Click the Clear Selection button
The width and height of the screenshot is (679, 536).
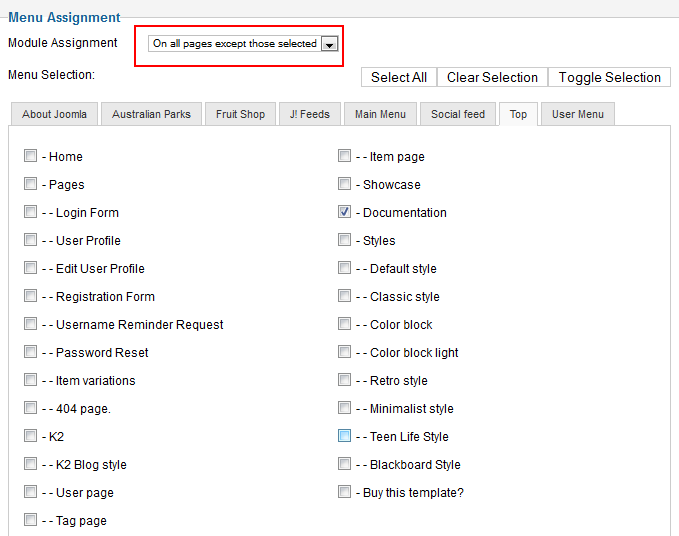click(x=492, y=77)
